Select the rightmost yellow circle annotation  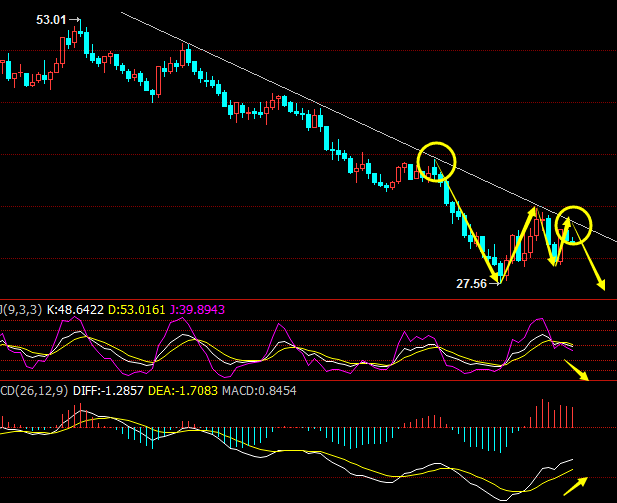point(575,223)
